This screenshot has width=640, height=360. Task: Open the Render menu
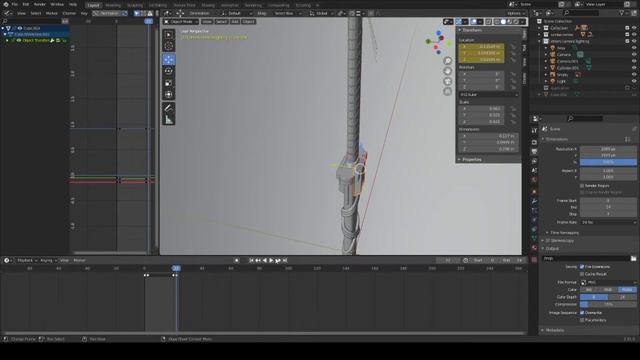point(40,4)
